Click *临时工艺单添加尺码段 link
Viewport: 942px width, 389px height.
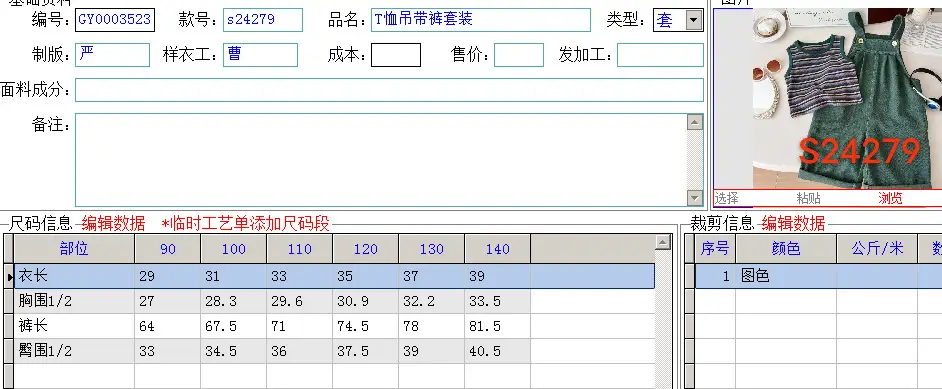pyautogui.click(x=246, y=224)
